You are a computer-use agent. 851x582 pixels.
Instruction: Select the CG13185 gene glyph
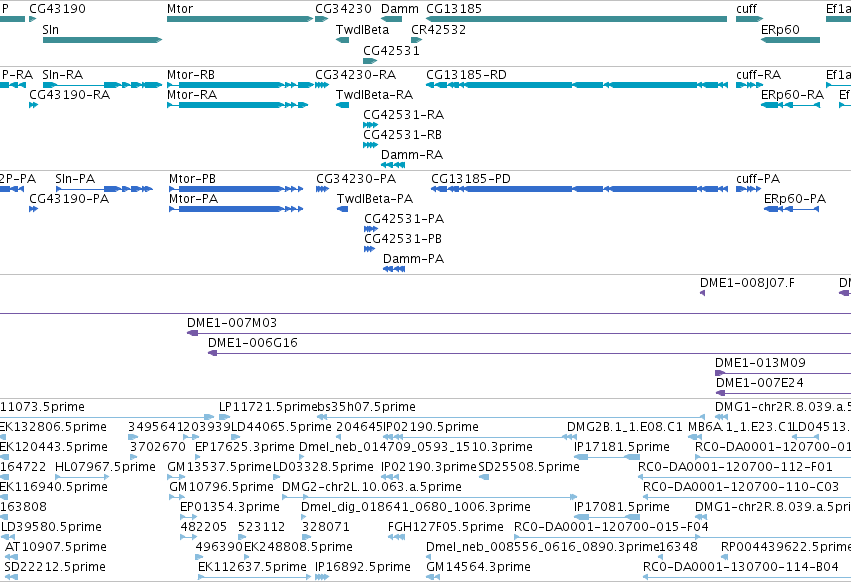pyautogui.click(x=576, y=19)
